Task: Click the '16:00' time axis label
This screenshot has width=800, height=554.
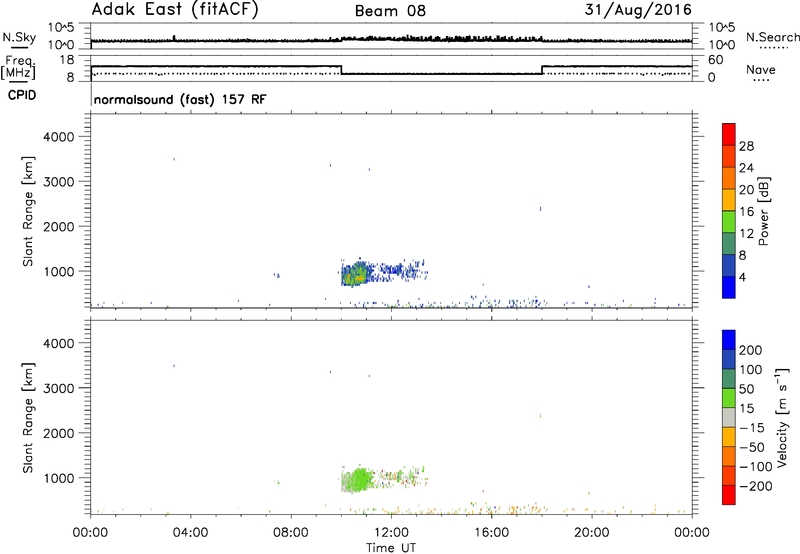Action: tap(491, 533)
